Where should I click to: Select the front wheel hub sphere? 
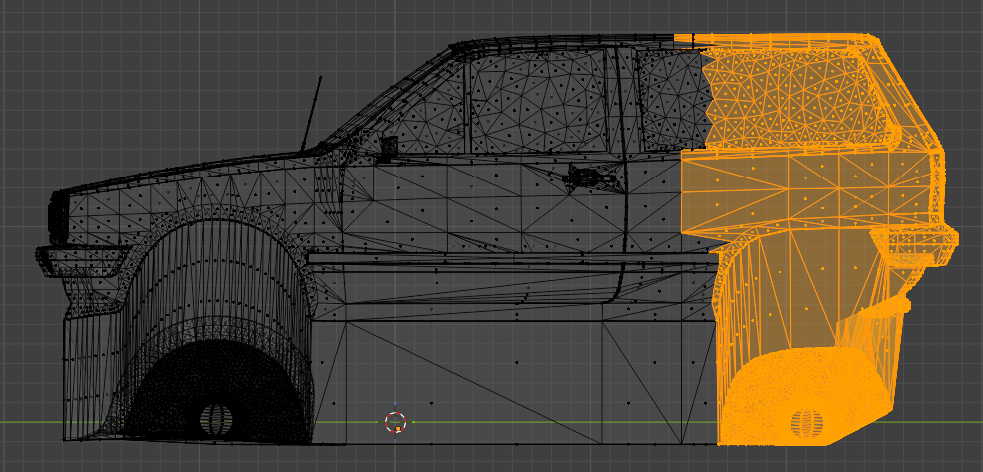(213, 418)
